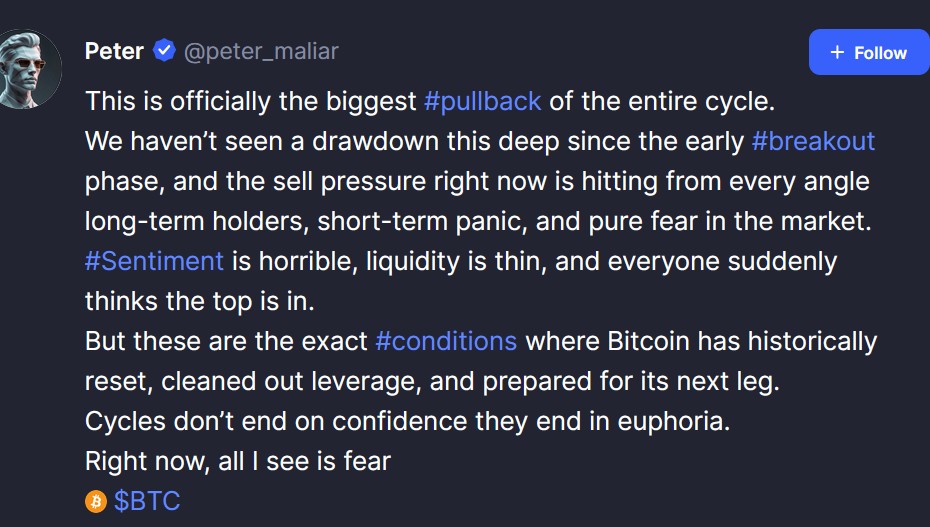Open the #pullback hashtag
The image size is (930, 527).
482,101
